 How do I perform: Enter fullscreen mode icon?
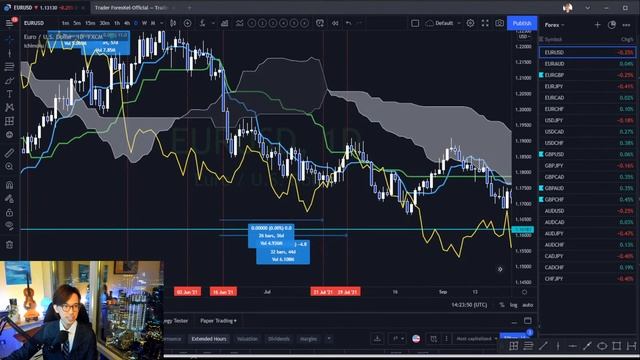click(485, 23)
